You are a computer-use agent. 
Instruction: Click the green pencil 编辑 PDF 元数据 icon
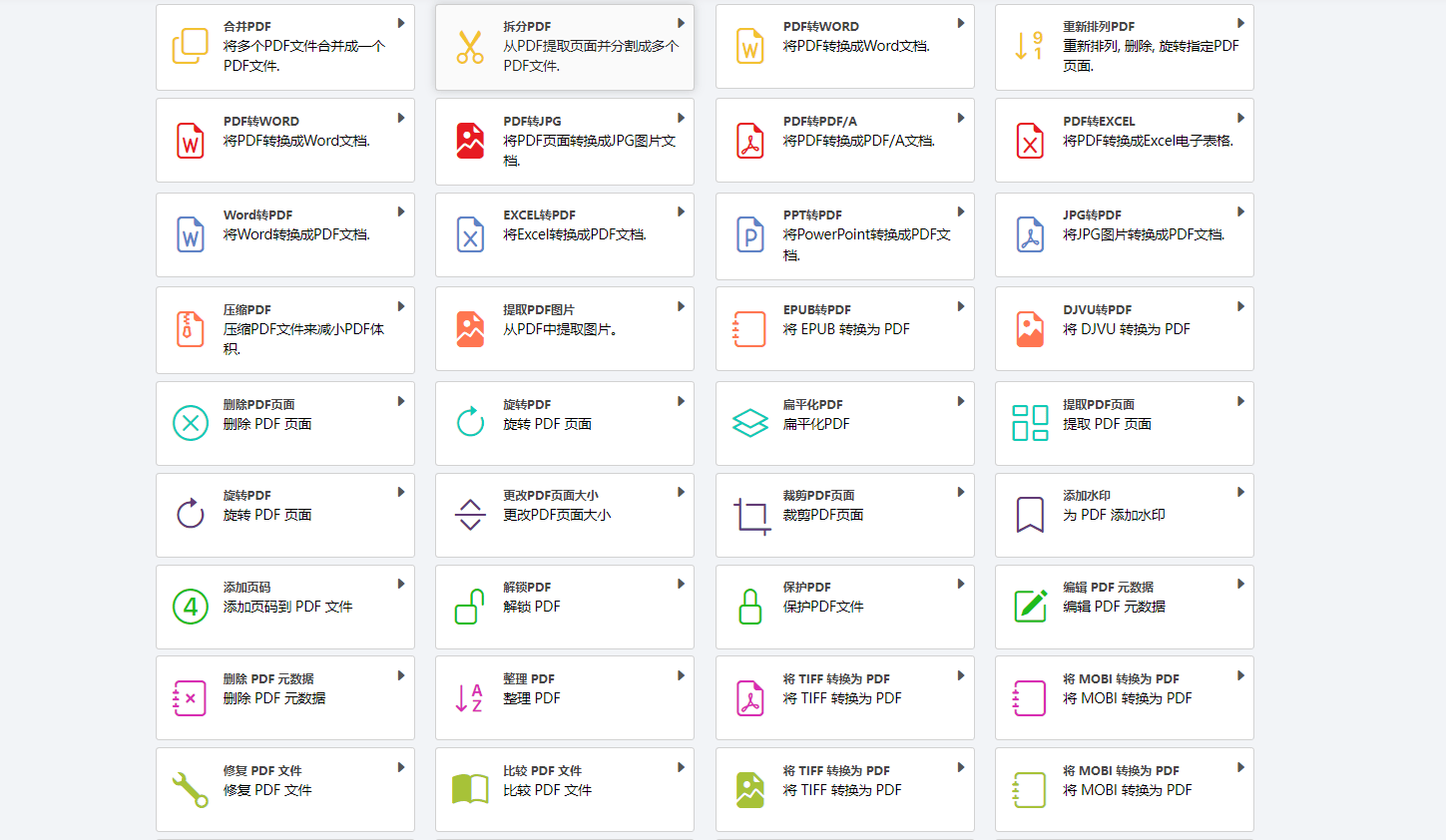coord(1030,607)
